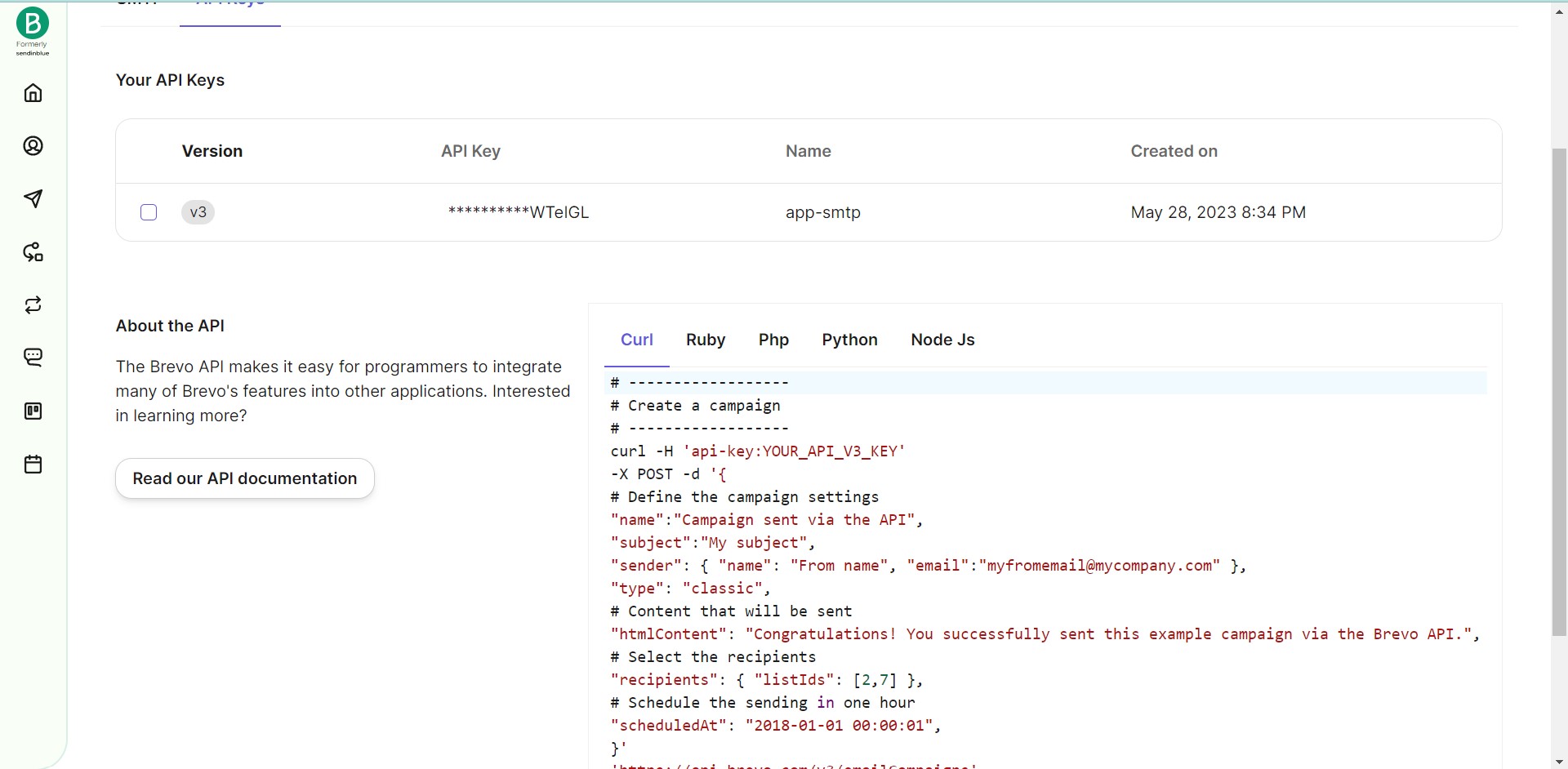Click '# Content that will be sent' comment

(x=731, y=611)
